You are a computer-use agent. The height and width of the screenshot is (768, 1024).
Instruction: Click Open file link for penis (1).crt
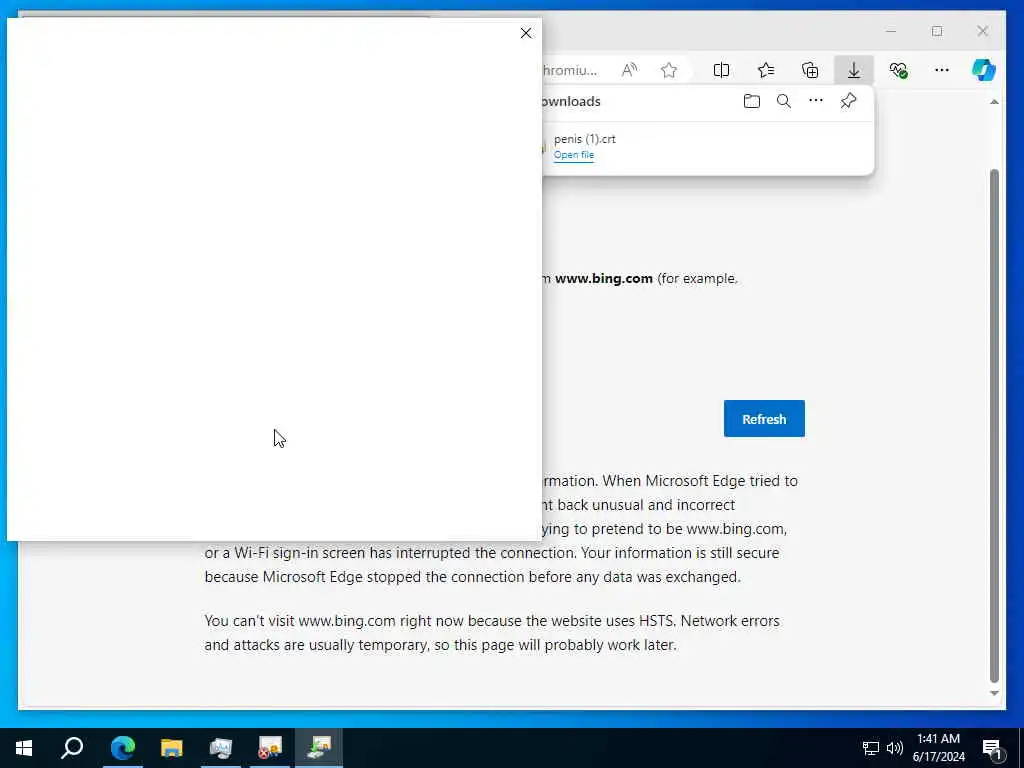(573, 155)
